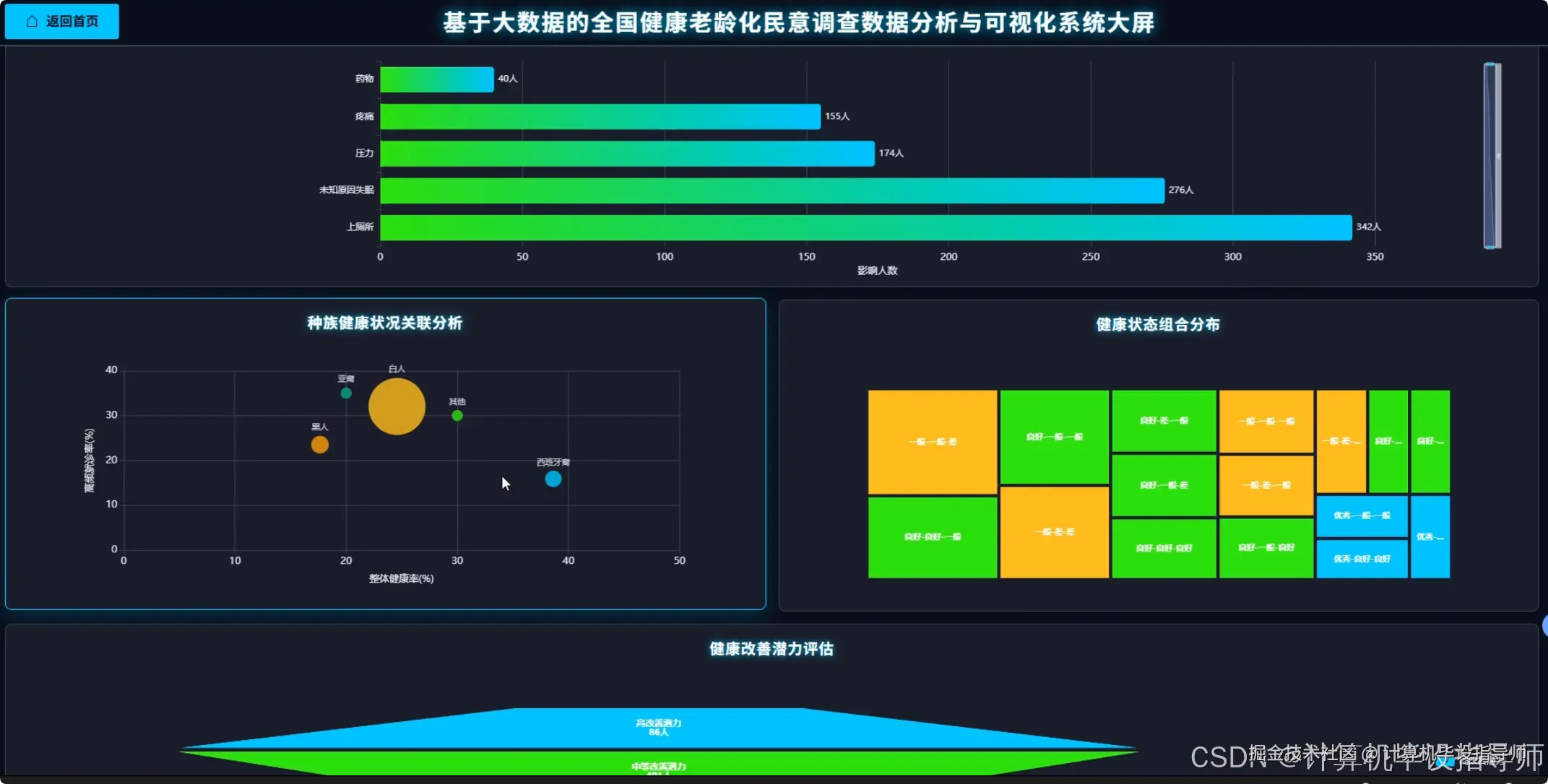
Task: Click the home icon beside 返回首页
Action: click(31, 21)
